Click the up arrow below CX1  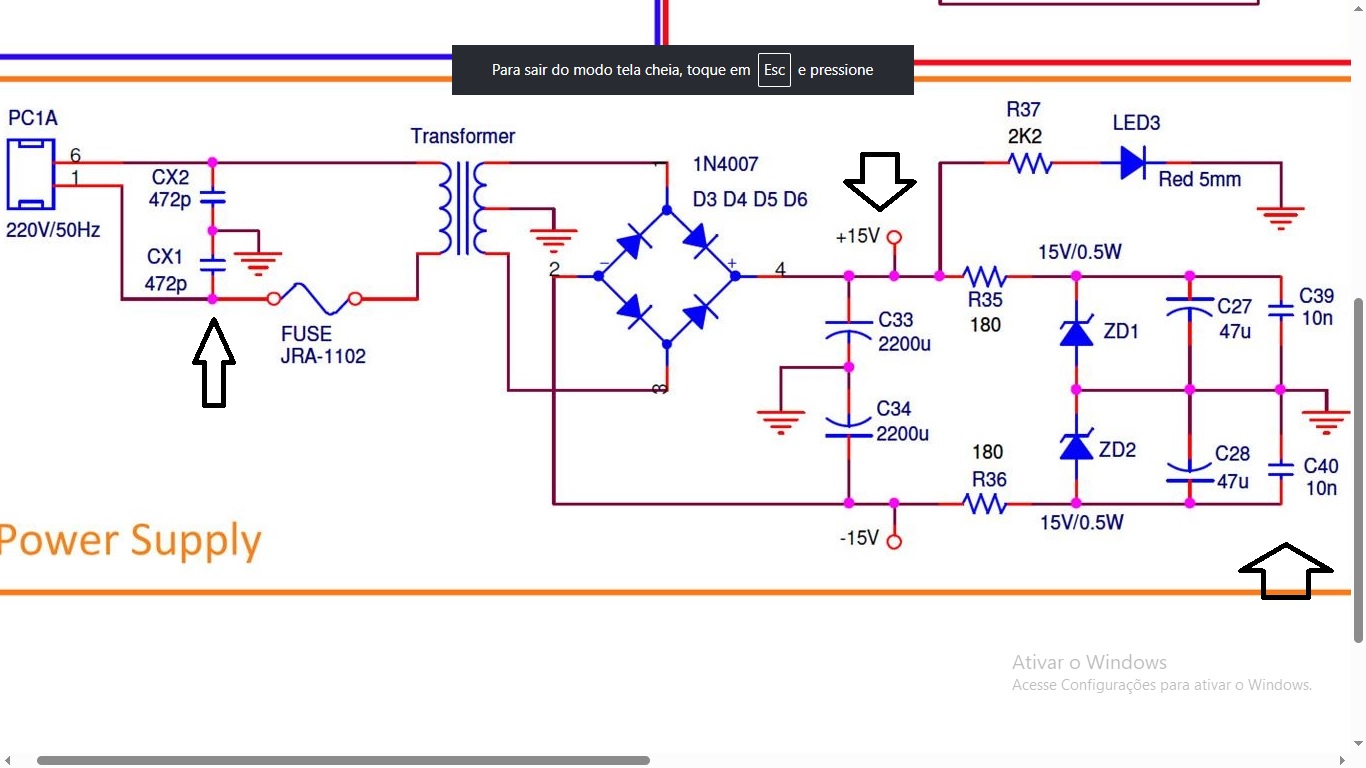(214, 363)
